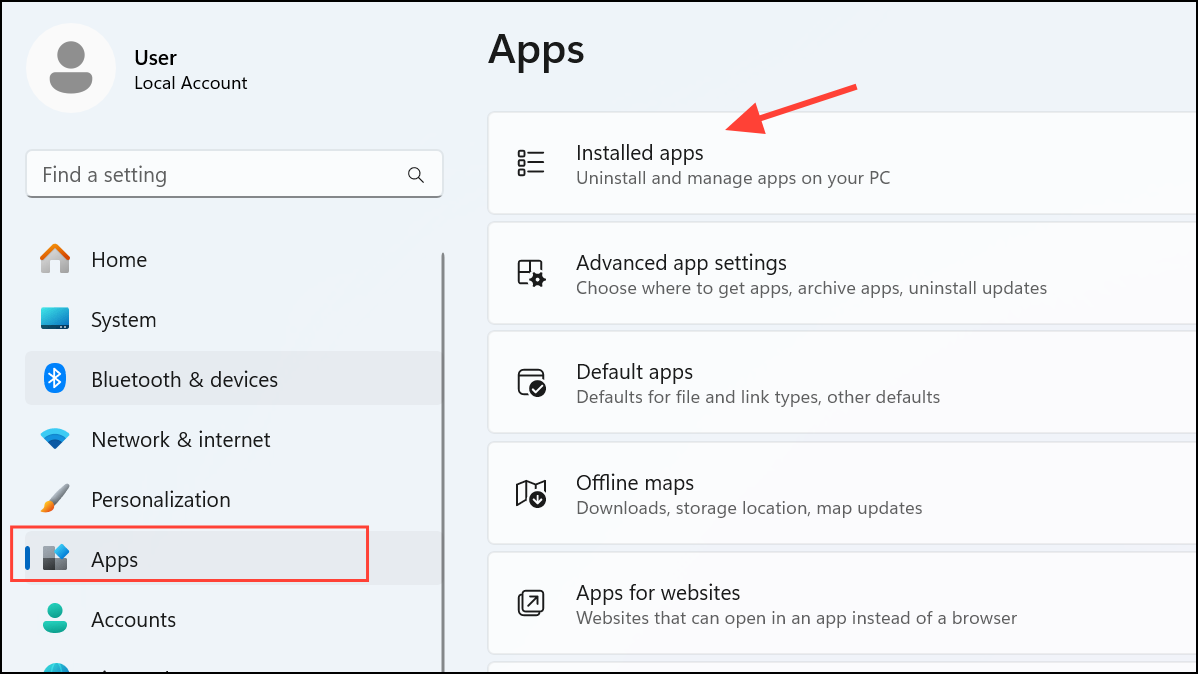The width and height of the screenshot is (1198, 674).
Task: Go to System settings
Action: pos(234,319)
